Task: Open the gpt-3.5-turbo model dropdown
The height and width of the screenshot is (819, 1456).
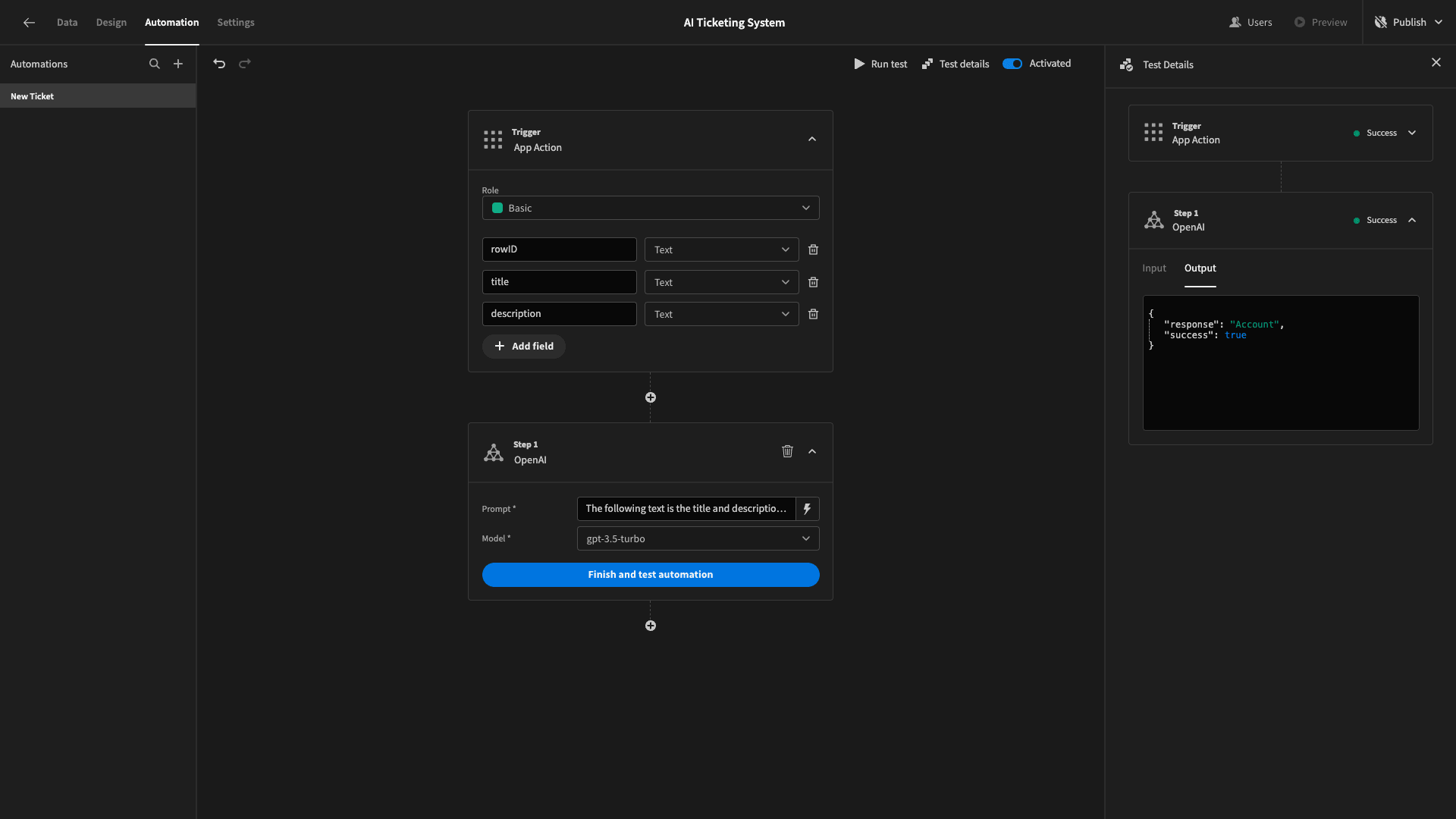Action: click(698, 538)
